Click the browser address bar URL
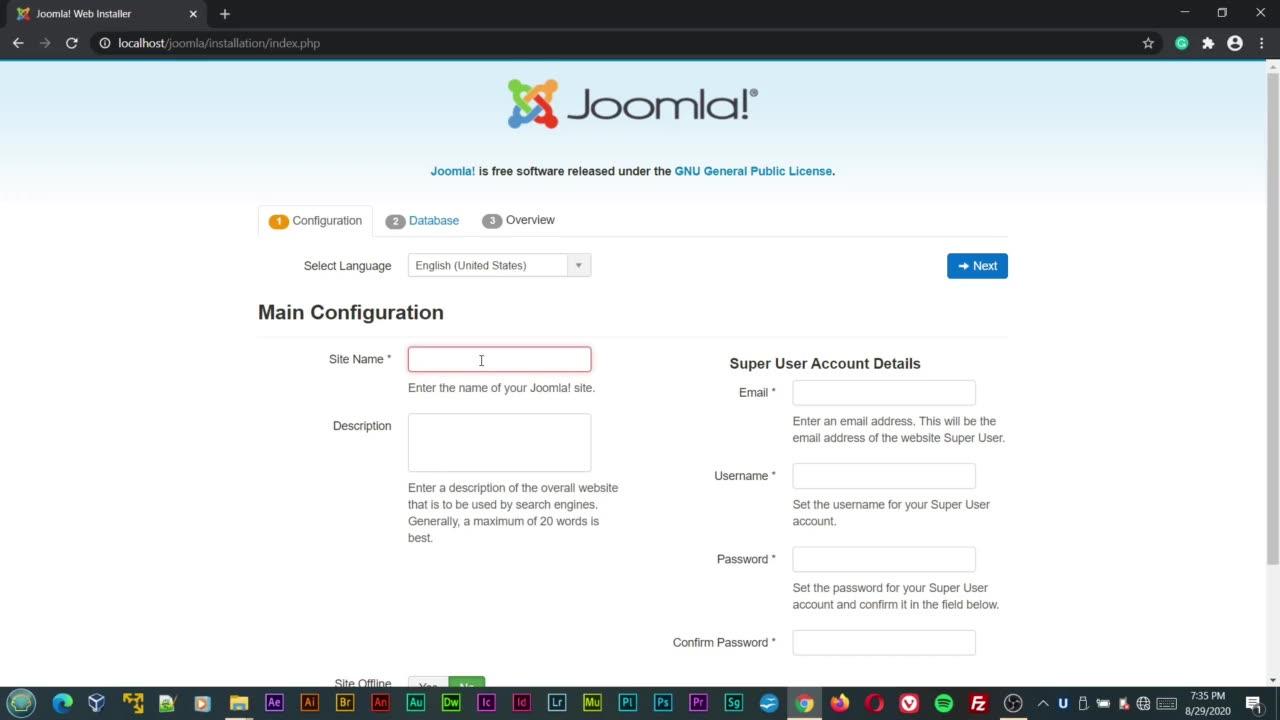This screenshot has width=1280, height=720. (x=219, y=43)
